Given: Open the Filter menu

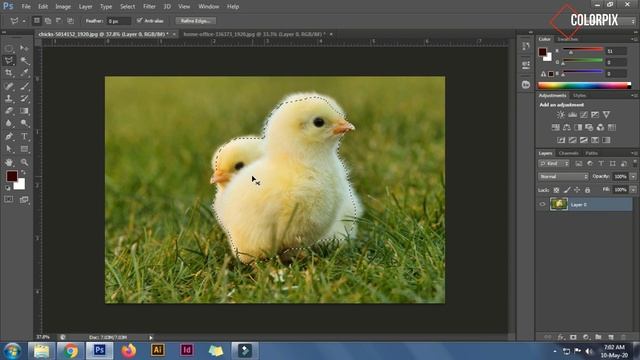Looking at the screenshot, I should click(149, 7).
